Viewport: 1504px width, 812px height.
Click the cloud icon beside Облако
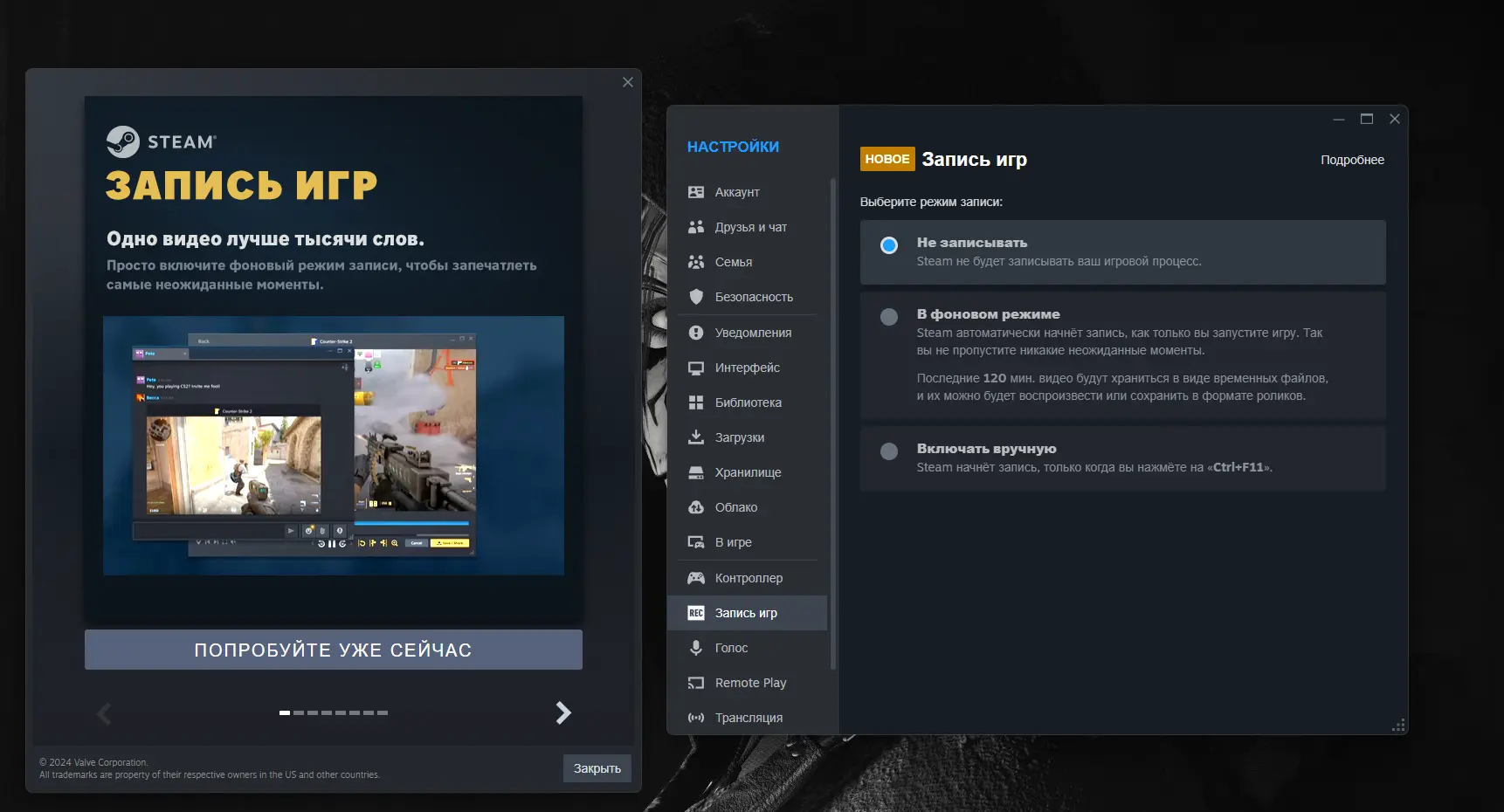(696, 507)
